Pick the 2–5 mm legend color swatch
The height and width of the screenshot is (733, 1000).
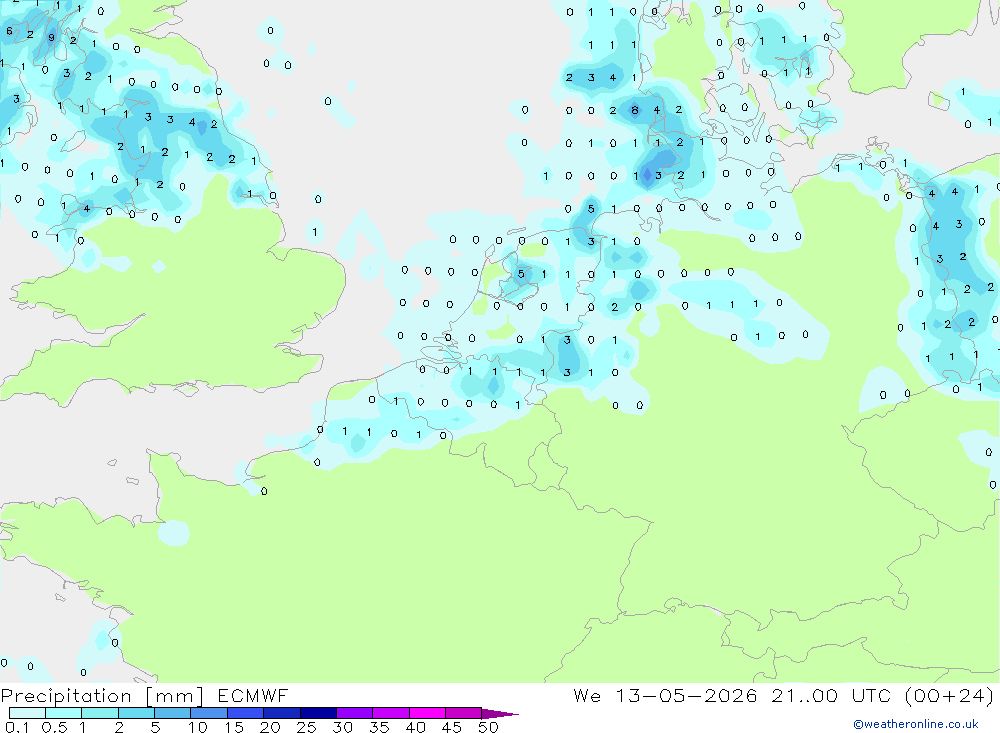136,713
